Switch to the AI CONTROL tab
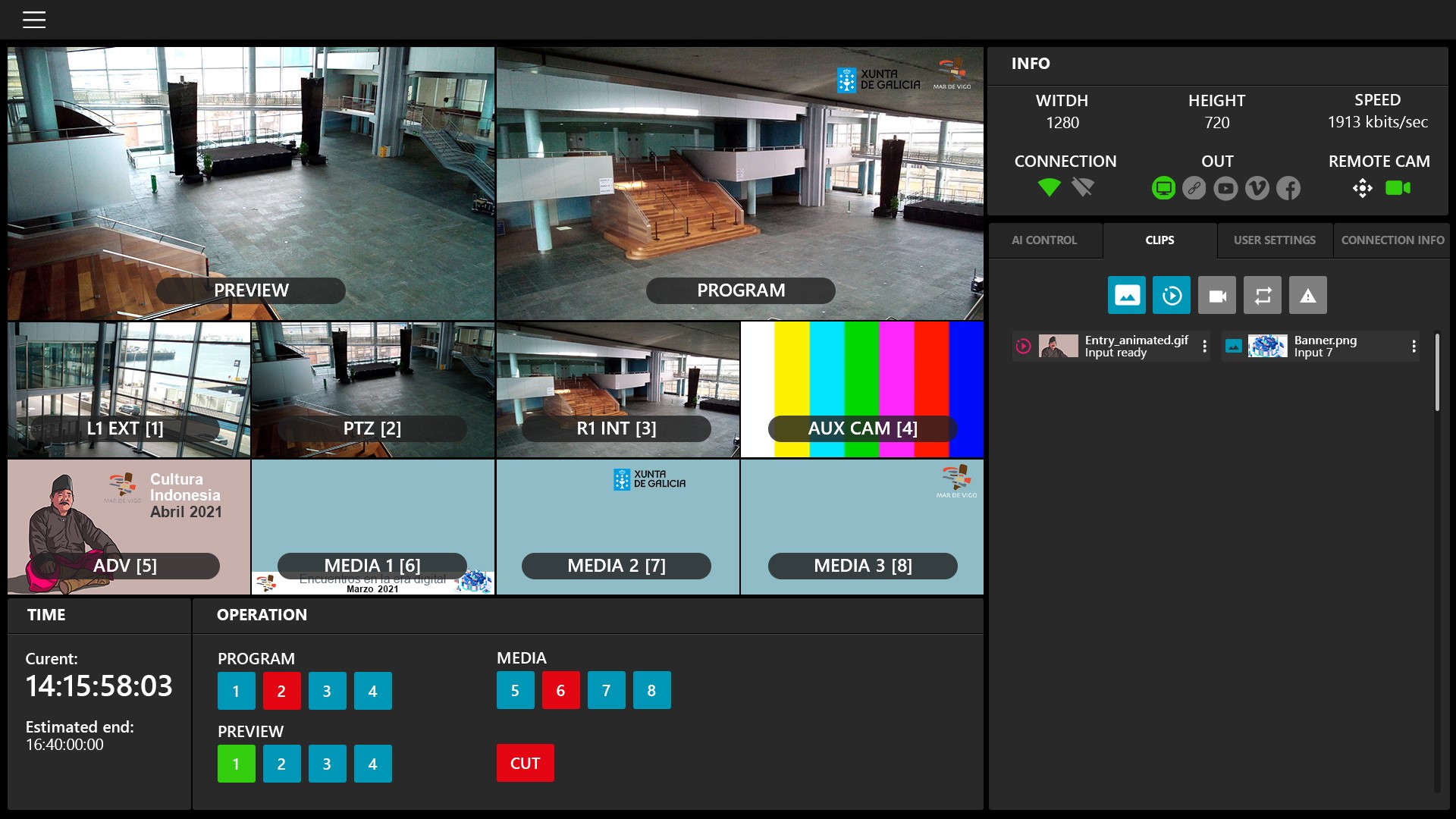The height and width of the screenshot is (819, 1456). pos(1044,240)
